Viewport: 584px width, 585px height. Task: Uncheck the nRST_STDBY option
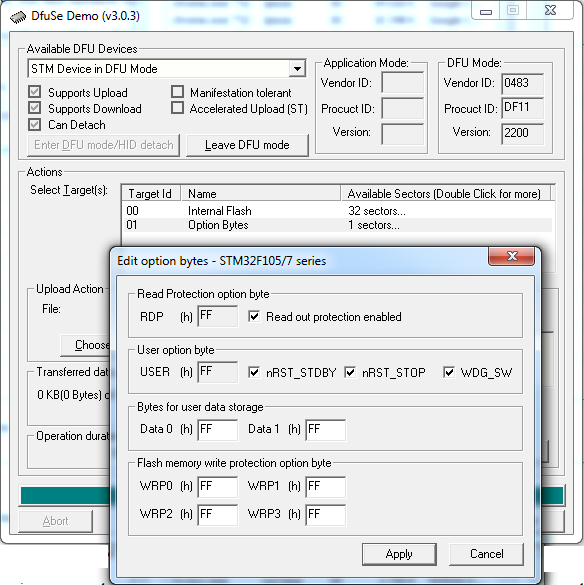[254, 372]
